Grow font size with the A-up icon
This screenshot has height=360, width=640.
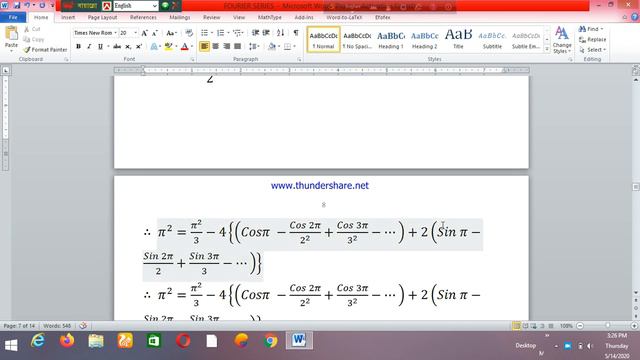[144, 33]
